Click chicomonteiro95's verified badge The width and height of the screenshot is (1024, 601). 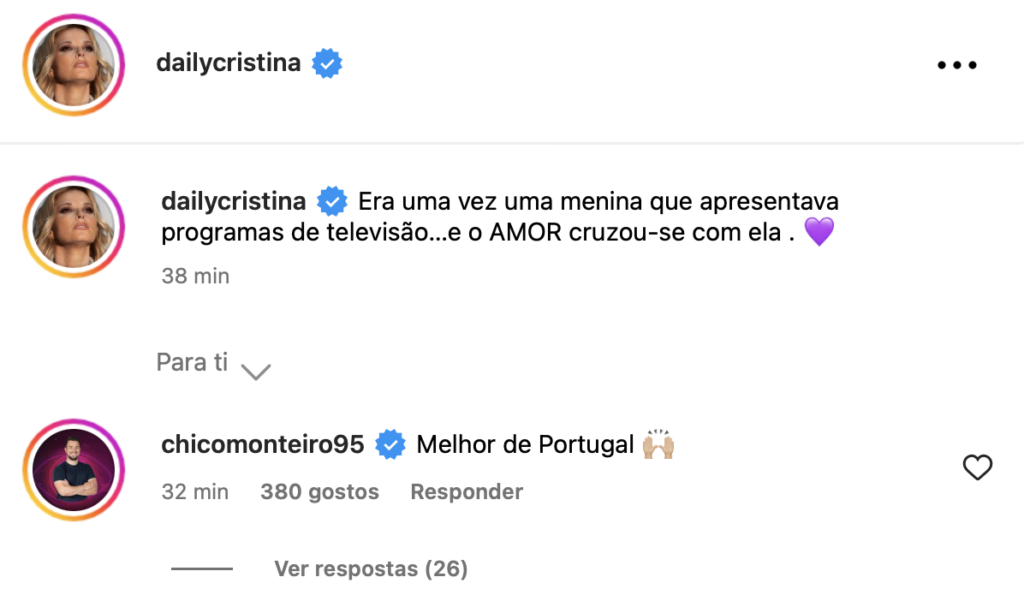[390, 445]
